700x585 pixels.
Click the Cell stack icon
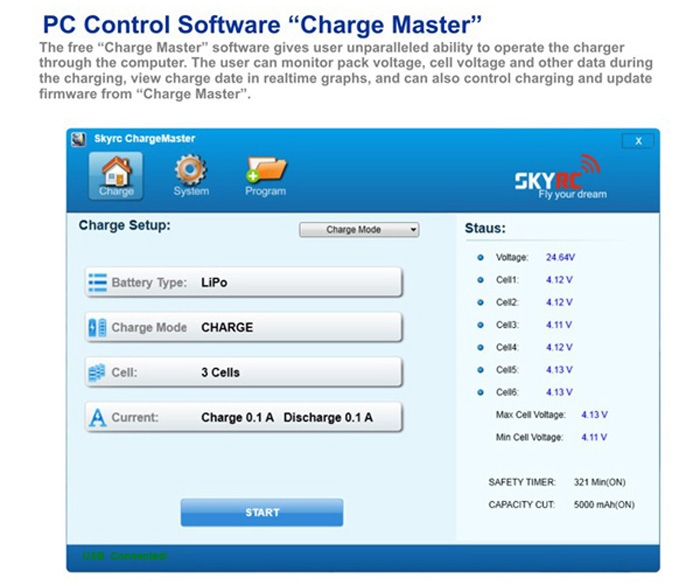click(x=97, y=372)
